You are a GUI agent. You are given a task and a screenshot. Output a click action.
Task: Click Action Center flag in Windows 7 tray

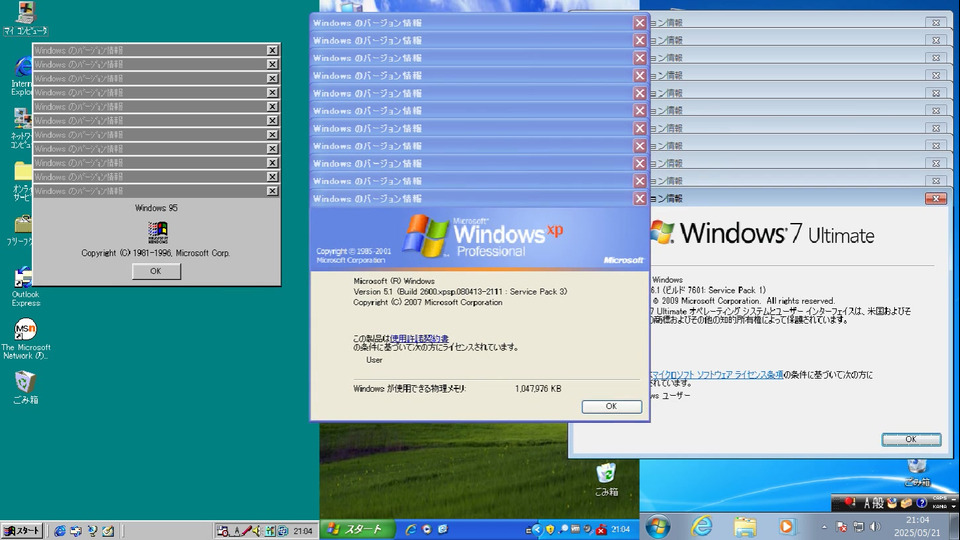coord(841,527)
